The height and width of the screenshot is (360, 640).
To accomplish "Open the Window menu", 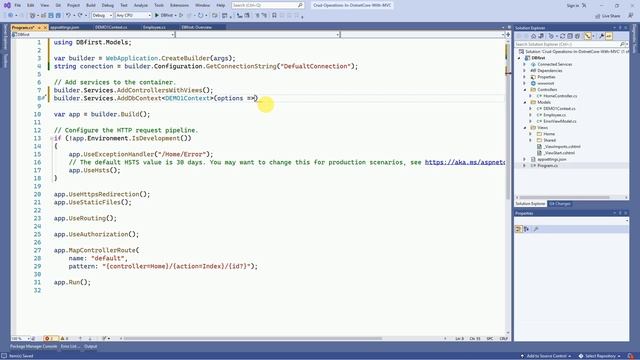I will coord(202,5).
